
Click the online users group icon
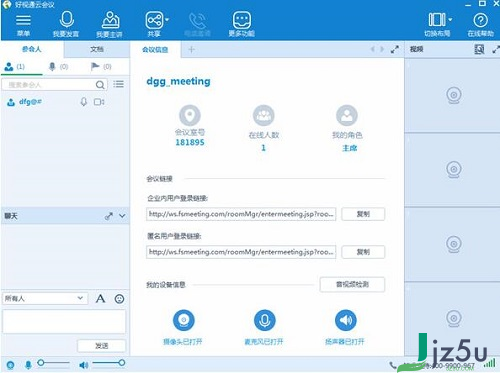pos(264,115)
